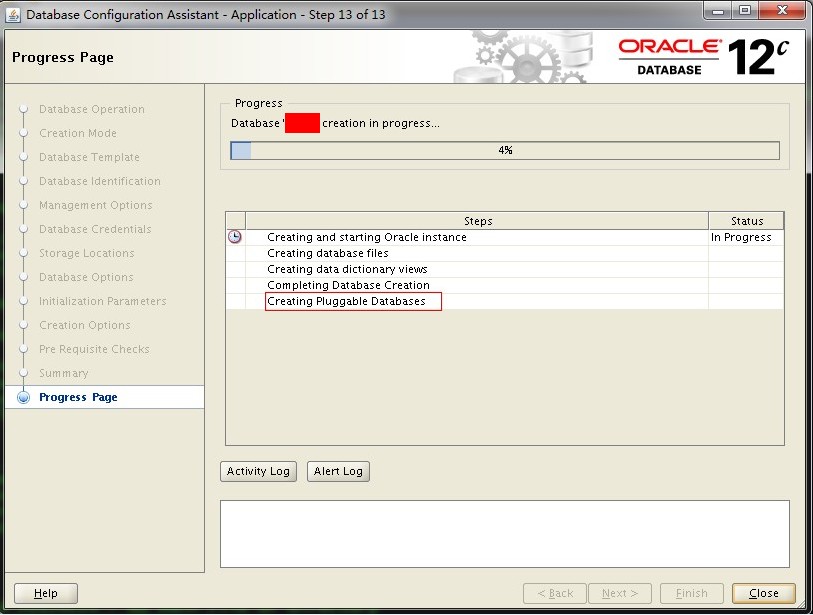The image size is (813, 615).
Task: Click the disabled Back button
Action: click(x=555, y=593)
